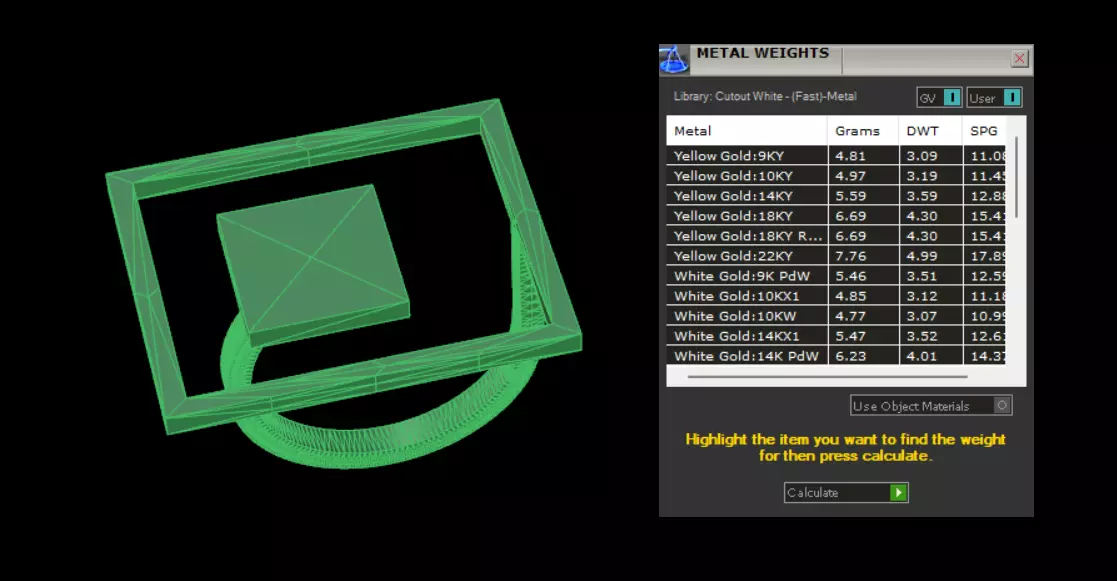Select the Yellow Gold:14KY row
This screenshot has height=581, width=1117.
(x=836, y=195)
